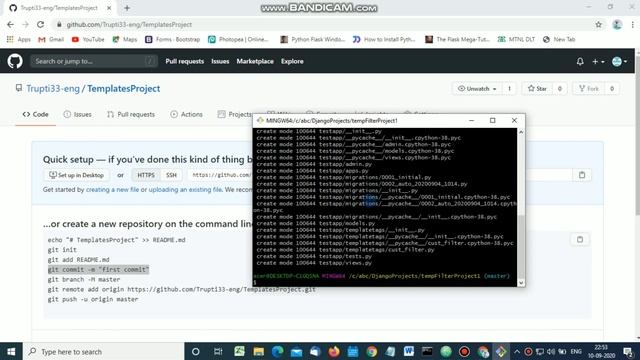
Task: Maximize the MINGW64 terminal window
Action: 493,120
